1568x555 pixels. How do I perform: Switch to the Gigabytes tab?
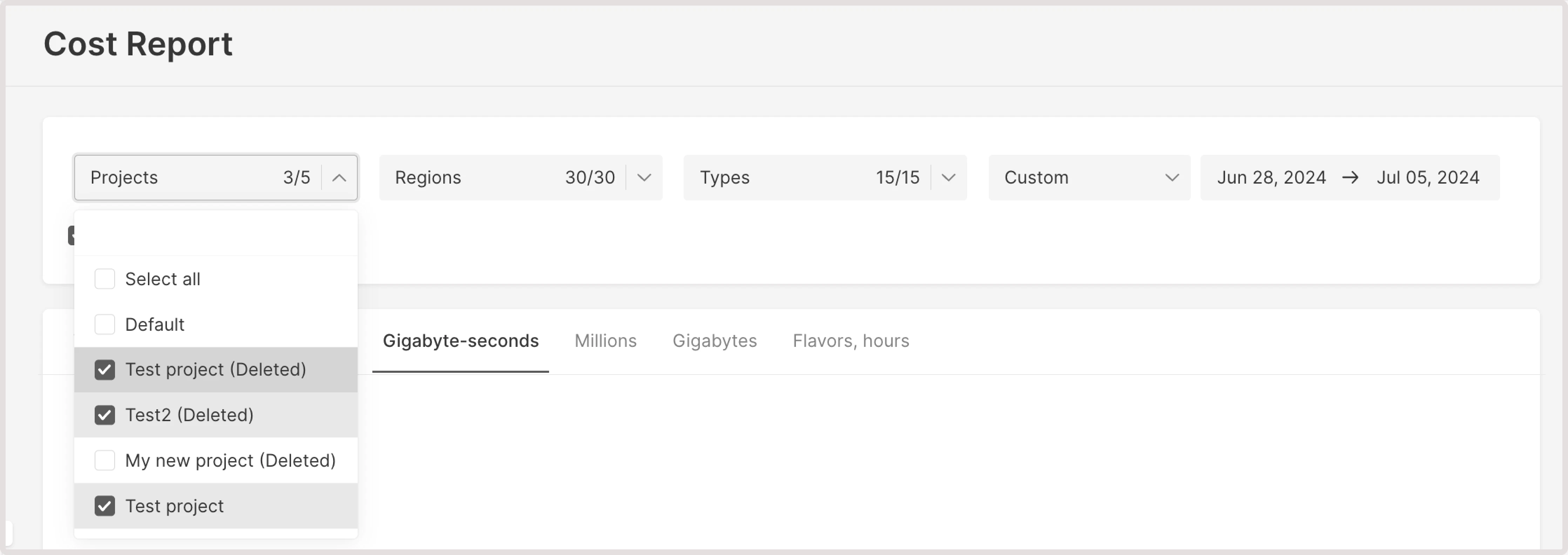tap(715, 341)
